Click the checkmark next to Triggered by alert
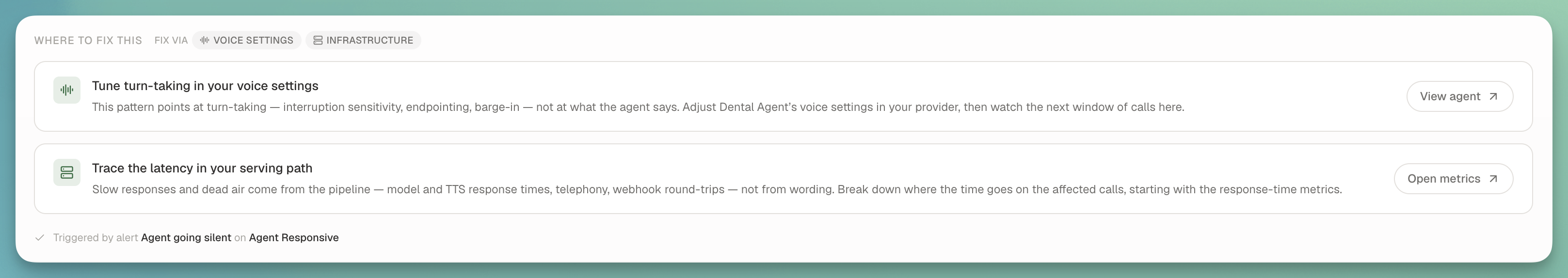The image size is (1568, 278). 40,238
